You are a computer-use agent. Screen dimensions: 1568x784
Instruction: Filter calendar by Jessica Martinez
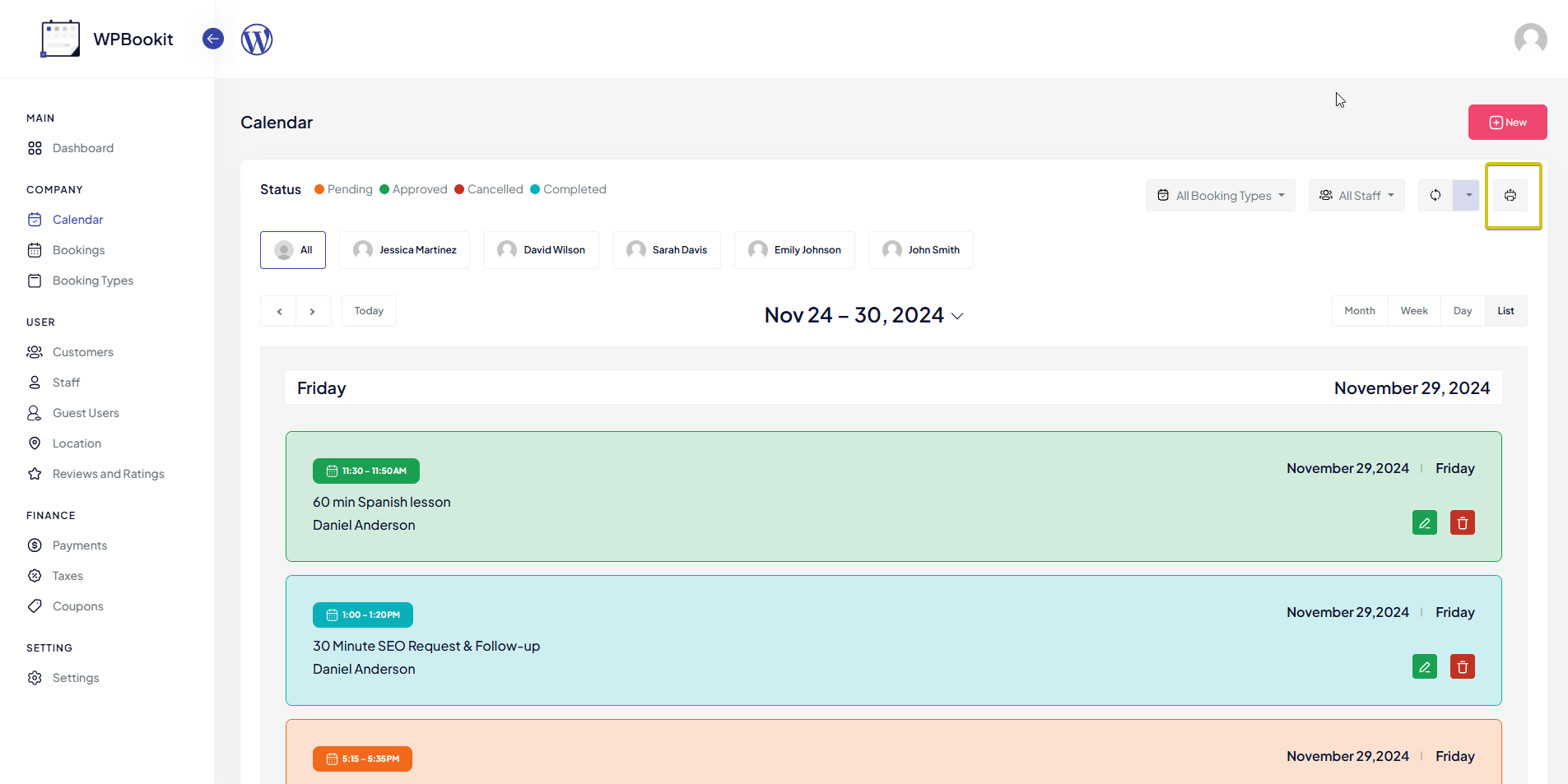pos(404,250)
